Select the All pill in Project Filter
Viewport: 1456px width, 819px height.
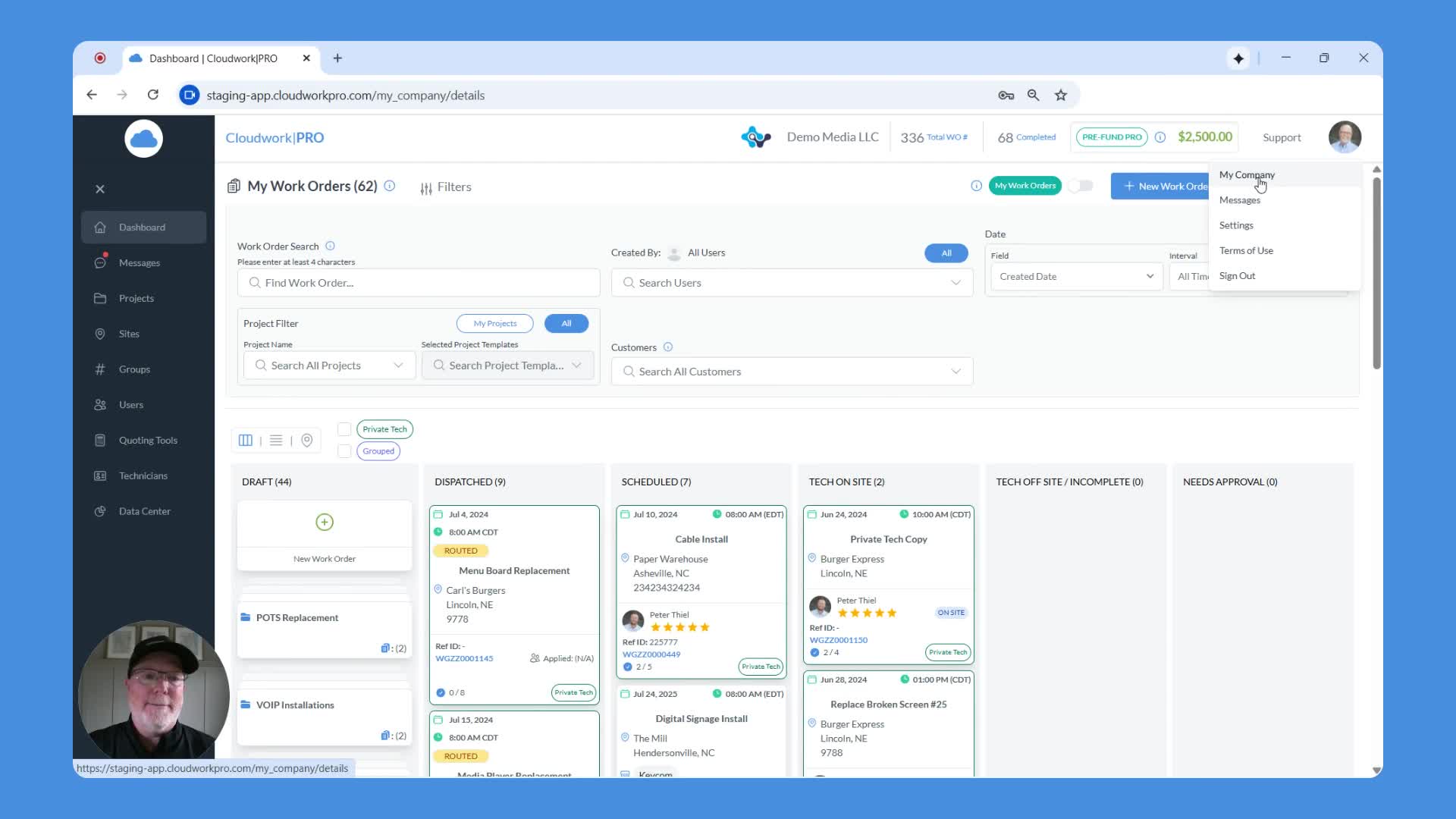click(x=566, y=324)
